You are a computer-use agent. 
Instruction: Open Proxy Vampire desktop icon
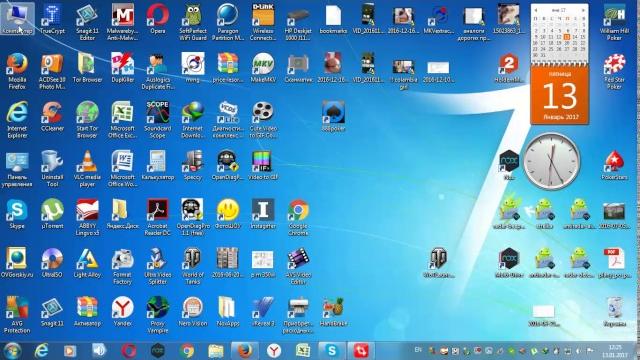pyautogui.click(x=158, y=315)
